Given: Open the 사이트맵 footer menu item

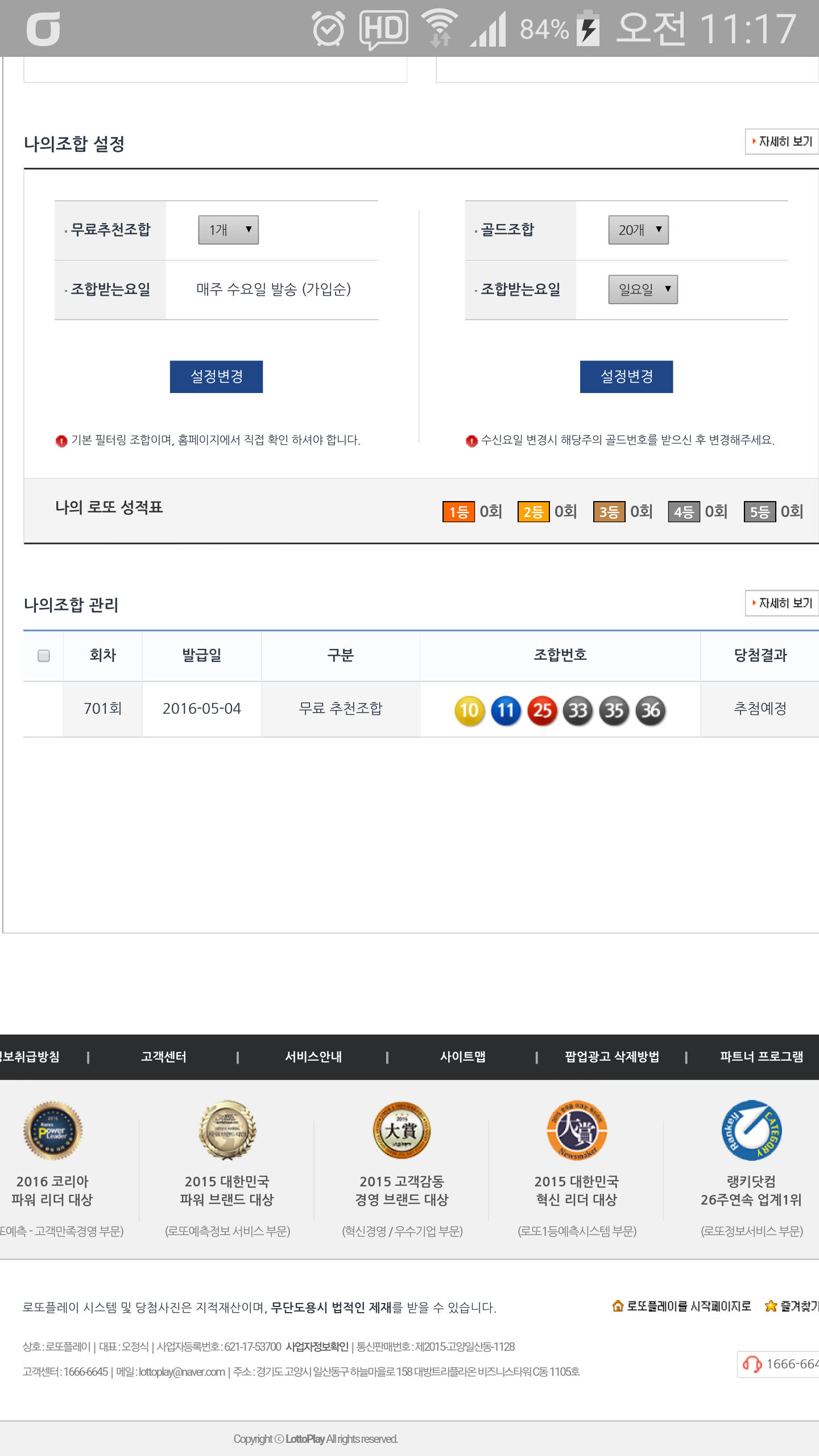Looking at the screenshot, I should (462, 1057).
